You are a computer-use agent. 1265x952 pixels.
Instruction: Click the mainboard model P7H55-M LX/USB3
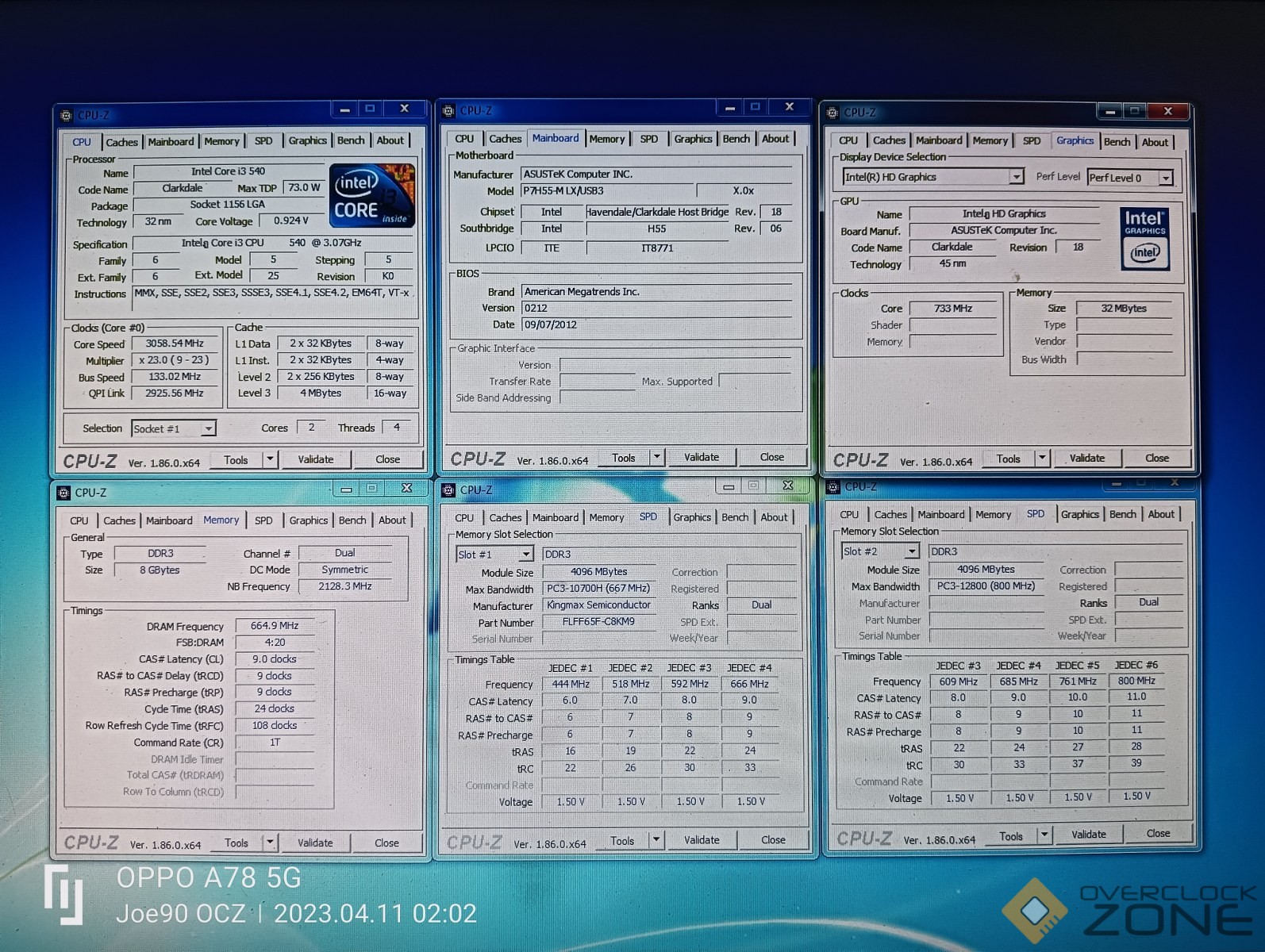click(x=607, y=190)
